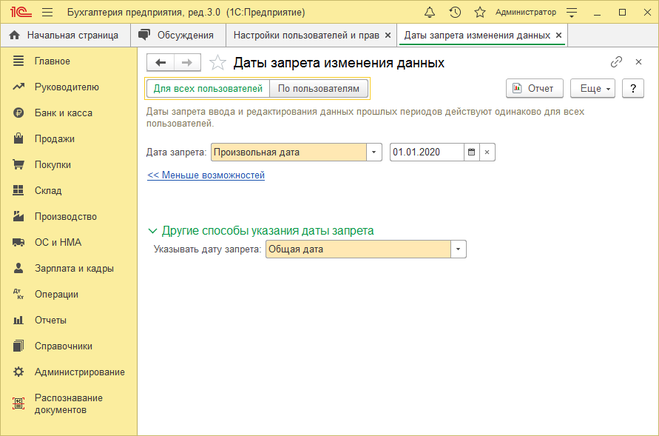Open the notifications bell icon
This screenshot has height=436, width=659.
[430, 12]
